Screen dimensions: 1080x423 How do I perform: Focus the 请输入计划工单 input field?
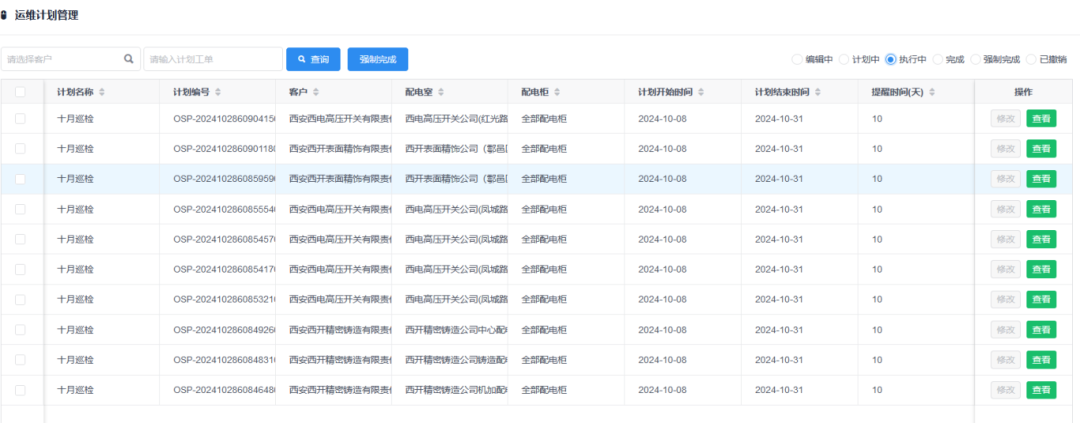pos(212,59)
